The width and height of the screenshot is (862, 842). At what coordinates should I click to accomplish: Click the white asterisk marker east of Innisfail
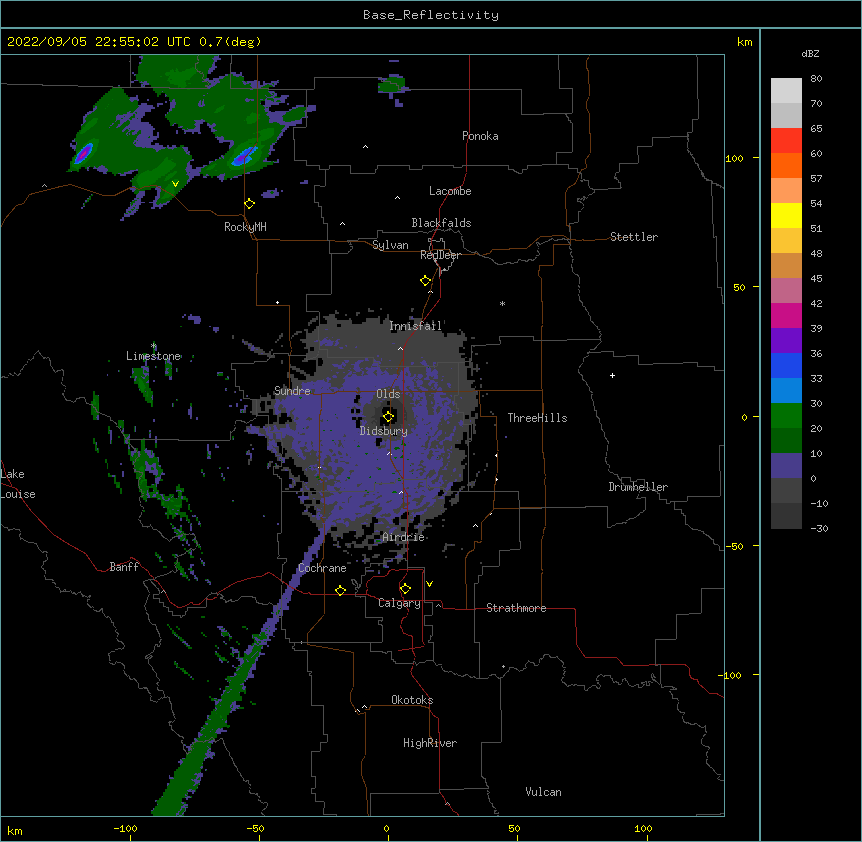(502, 304)
